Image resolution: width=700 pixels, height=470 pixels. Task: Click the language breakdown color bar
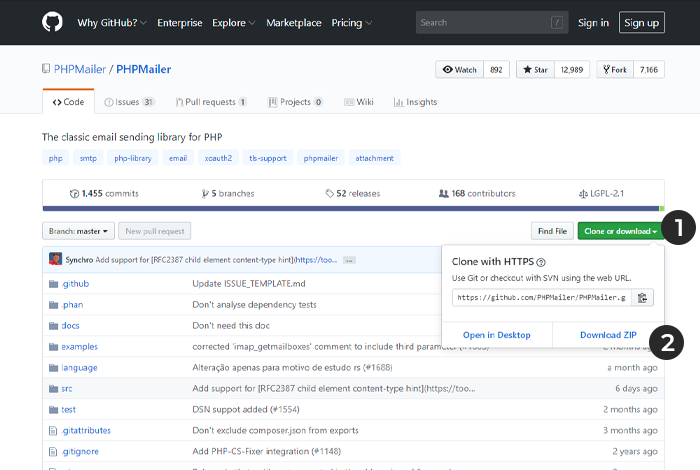pyautogui.click(x=353, y=208)
